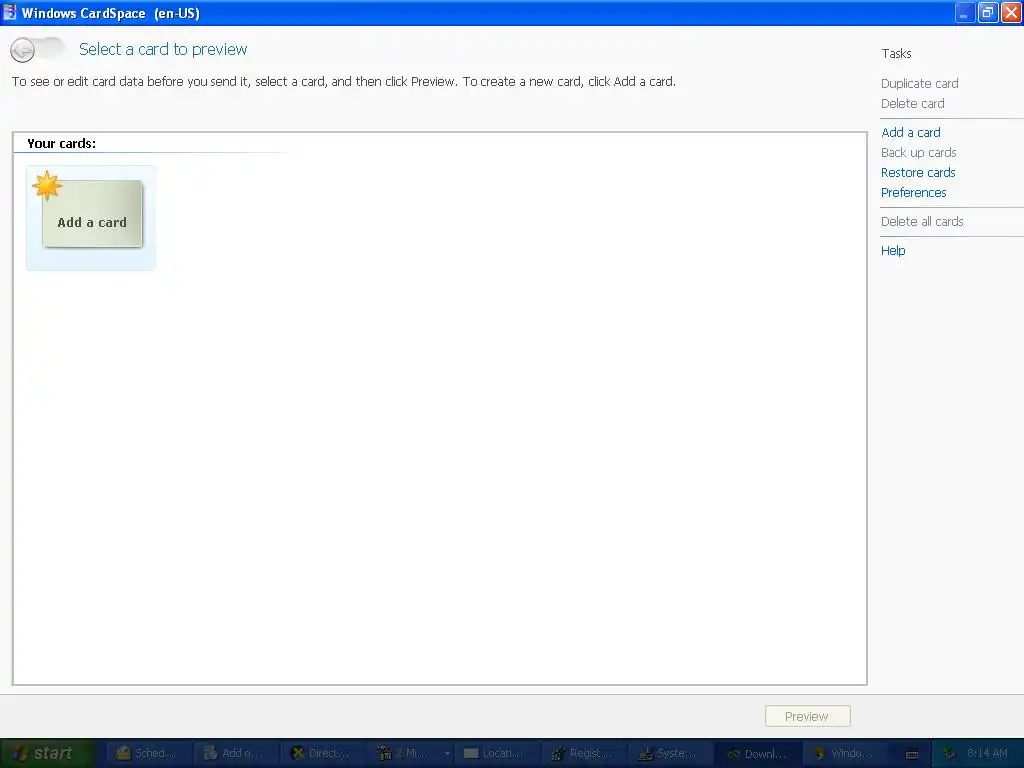Minimize the Windows CardSpace window
This screenshot has width=1024, height=768.
pos(965,12)
